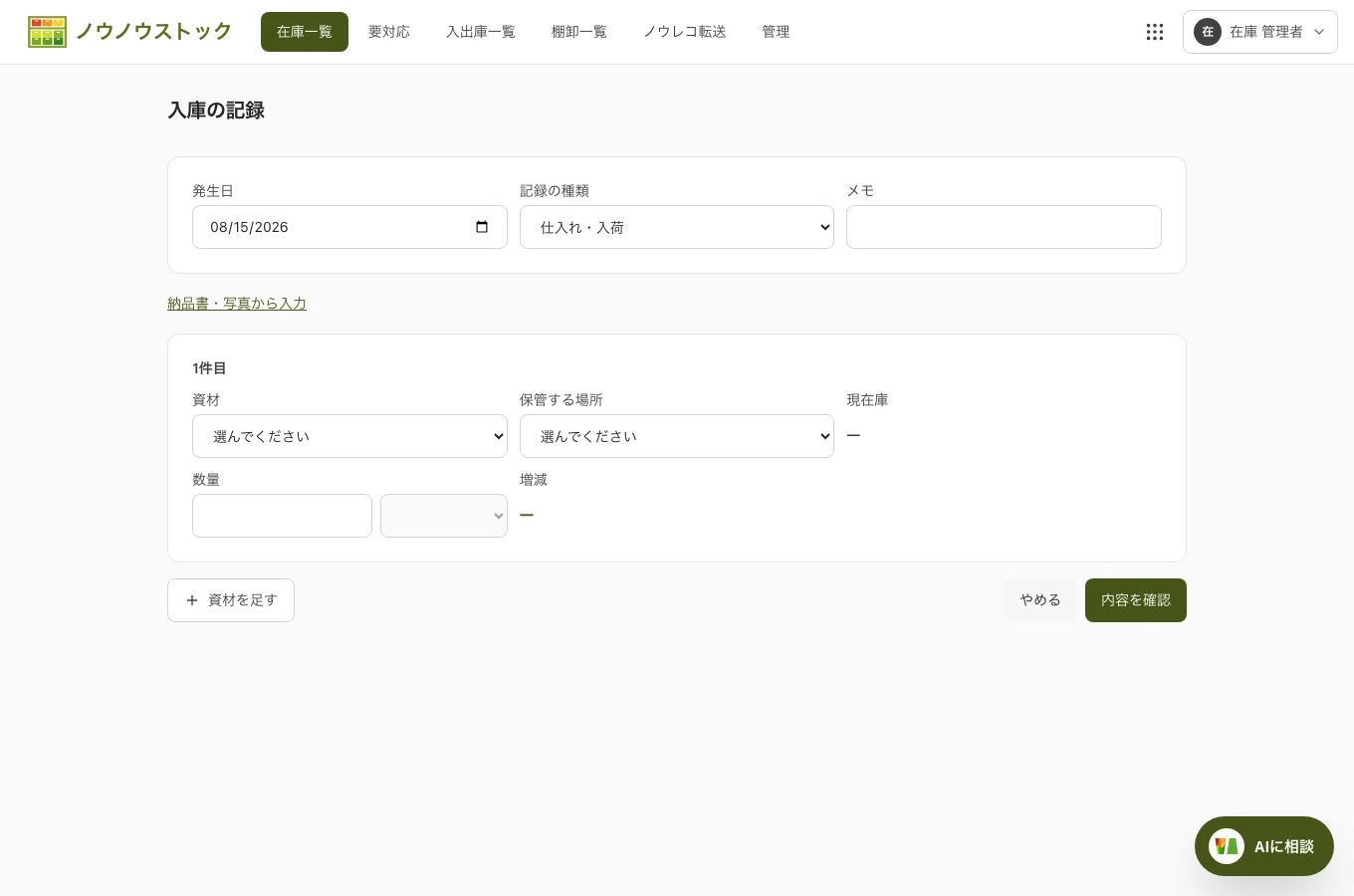Open the calendar picker icon in 発生日

click(x=482, y=227)
